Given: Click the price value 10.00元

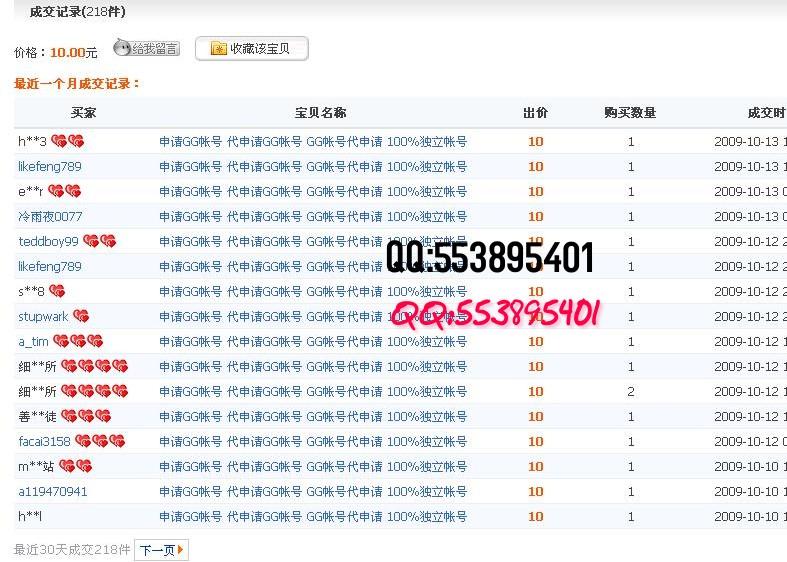Looking at the screenshot, I should pyautogui.click(x=74, y=52).
